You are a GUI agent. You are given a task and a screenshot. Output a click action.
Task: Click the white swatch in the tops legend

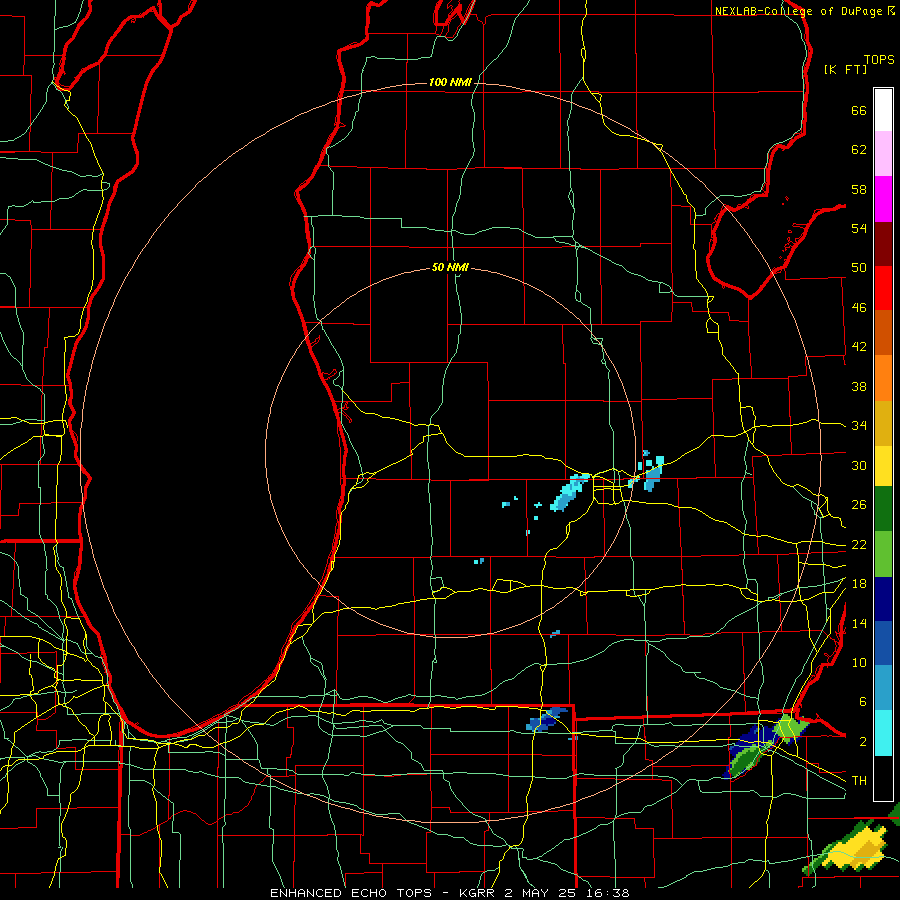coord(883,110)
